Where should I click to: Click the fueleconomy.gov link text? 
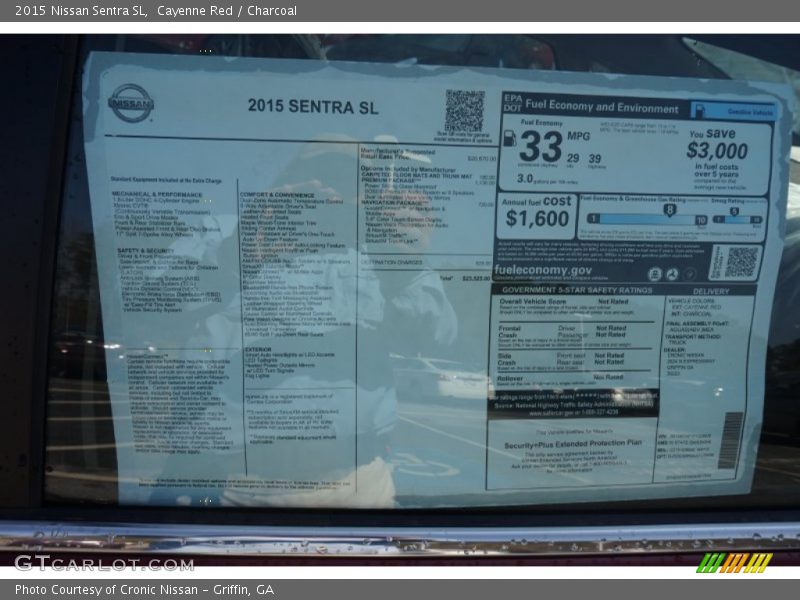[x=543, y=270]
